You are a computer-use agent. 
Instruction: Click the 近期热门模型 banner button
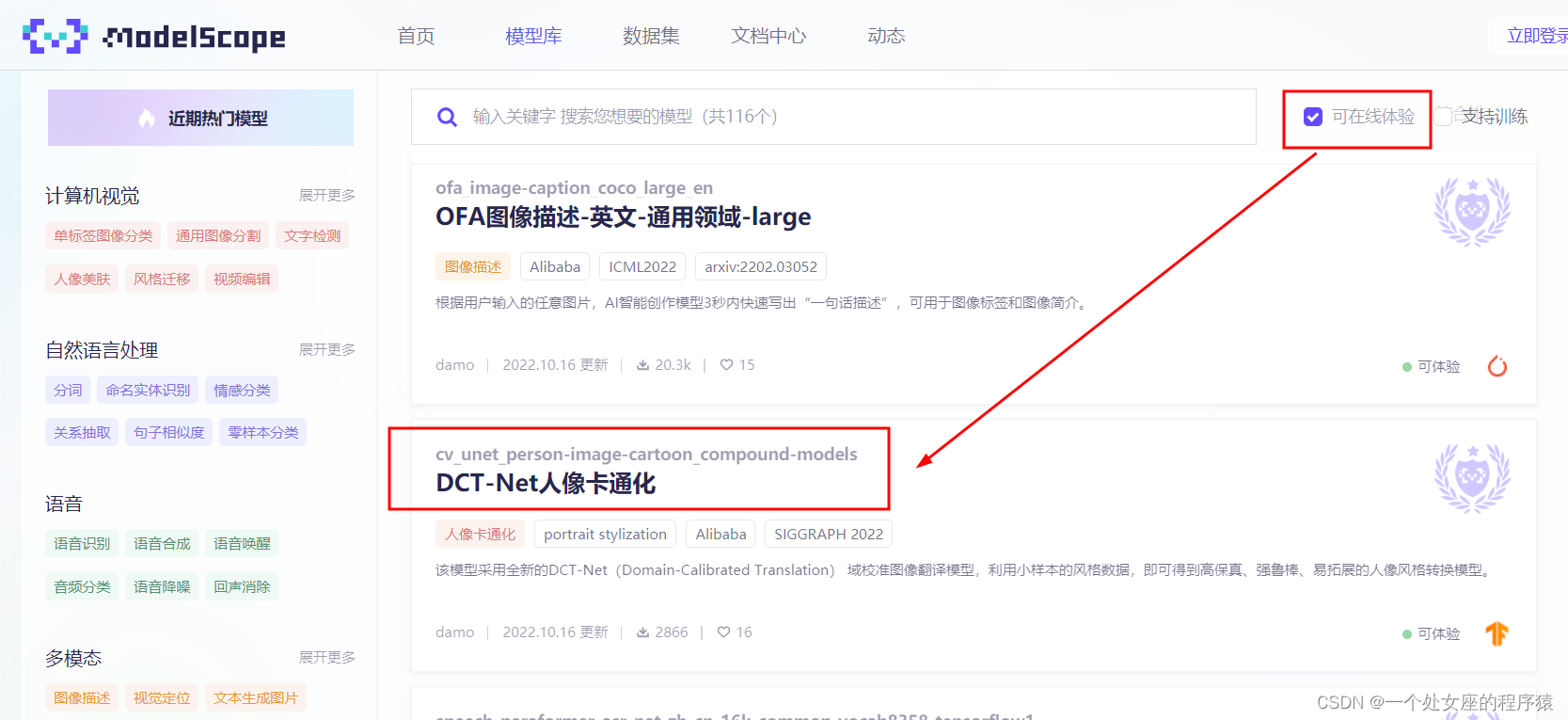200,118
